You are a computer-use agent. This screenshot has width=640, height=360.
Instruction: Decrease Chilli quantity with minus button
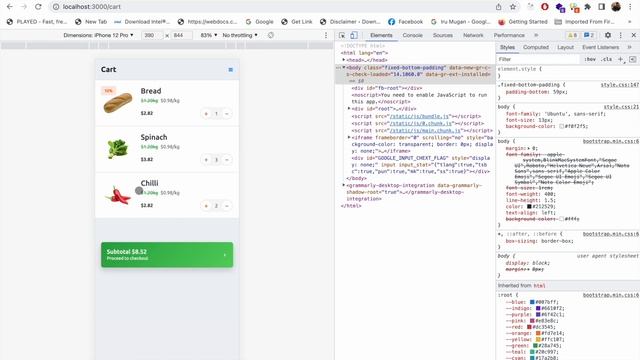coord(227,206)
